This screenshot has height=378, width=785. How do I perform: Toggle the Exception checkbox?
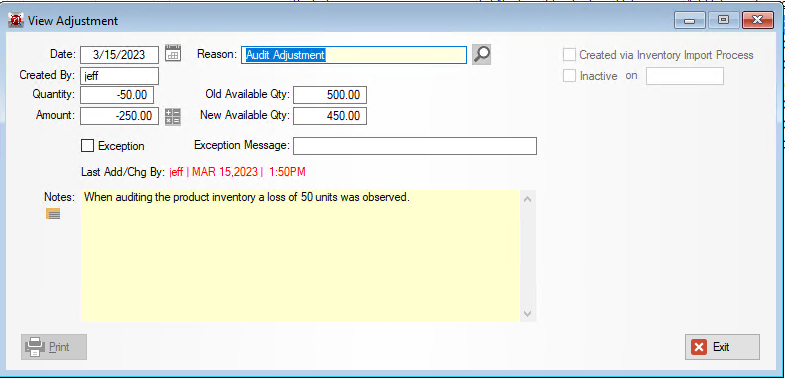87,146
